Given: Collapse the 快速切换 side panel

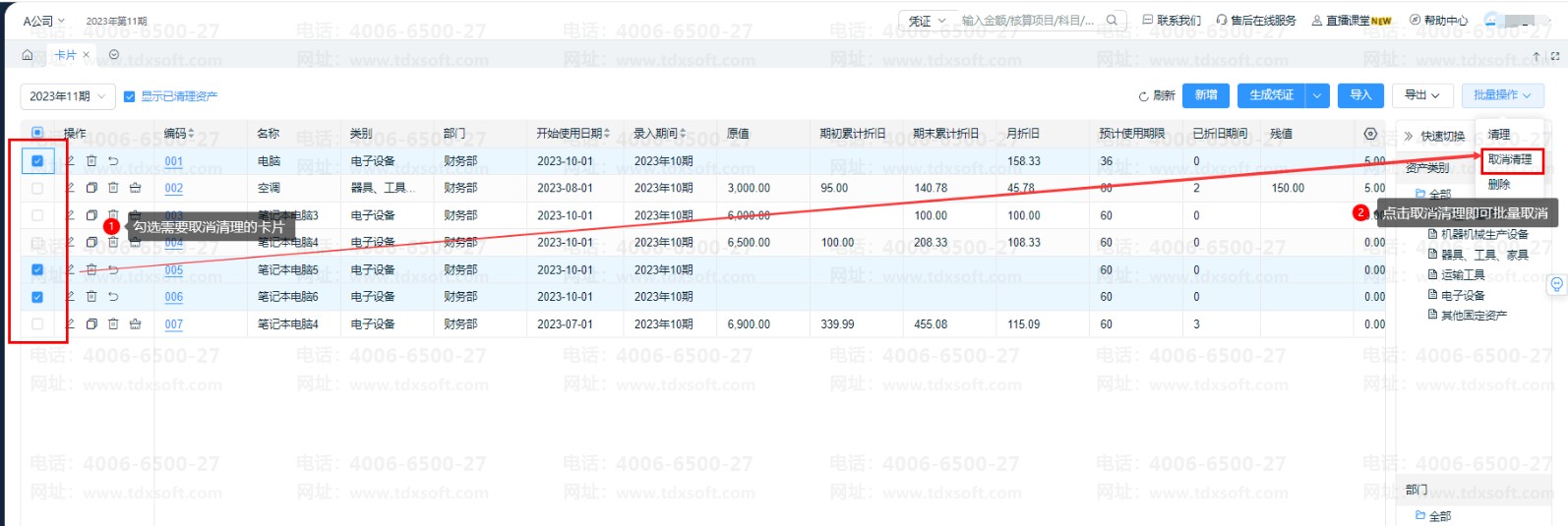Looking at the screenshot, I should click(x=1409, y=136).
